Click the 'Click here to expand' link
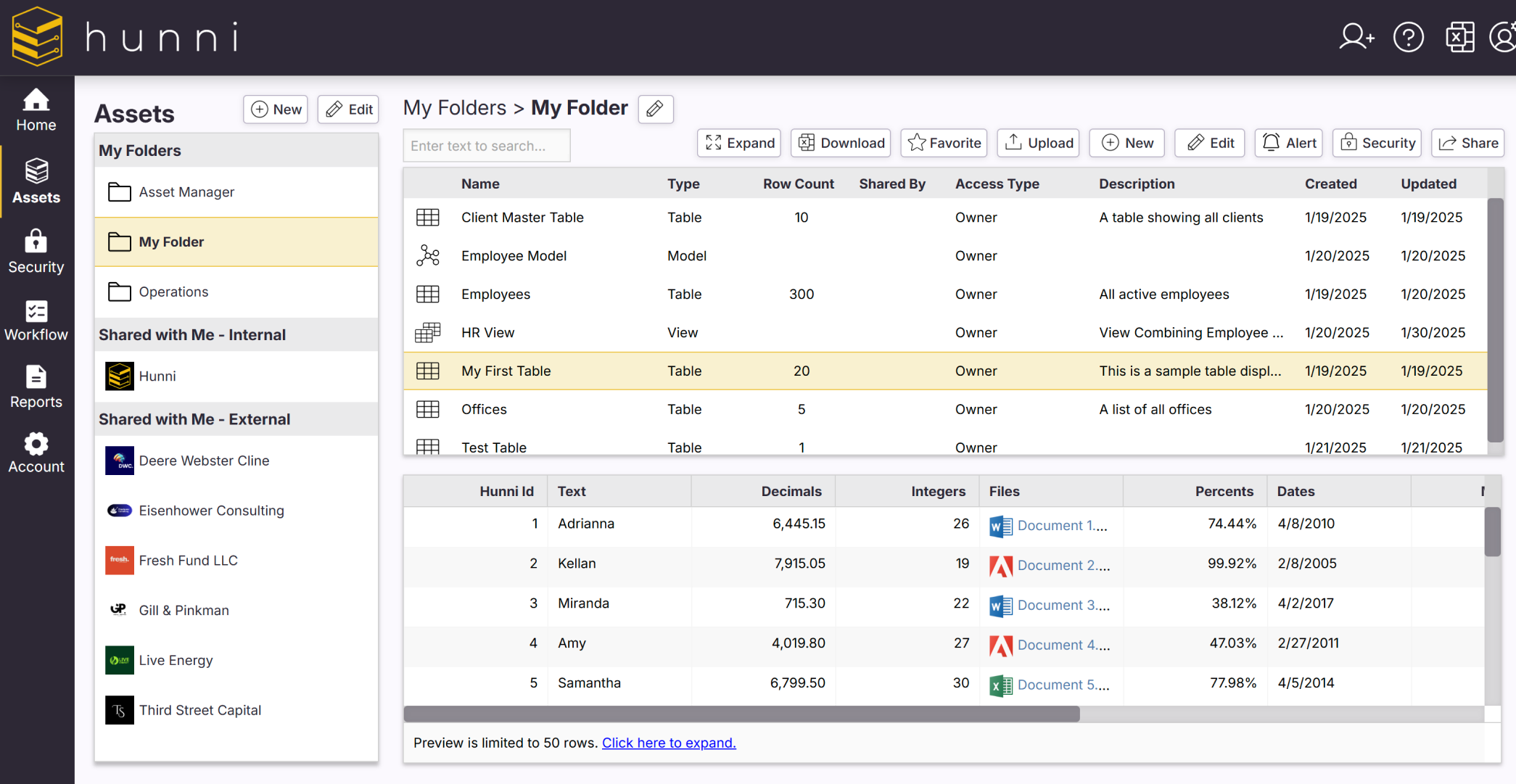This screenshot has width=1516, height=784. (x=668, y=743)
